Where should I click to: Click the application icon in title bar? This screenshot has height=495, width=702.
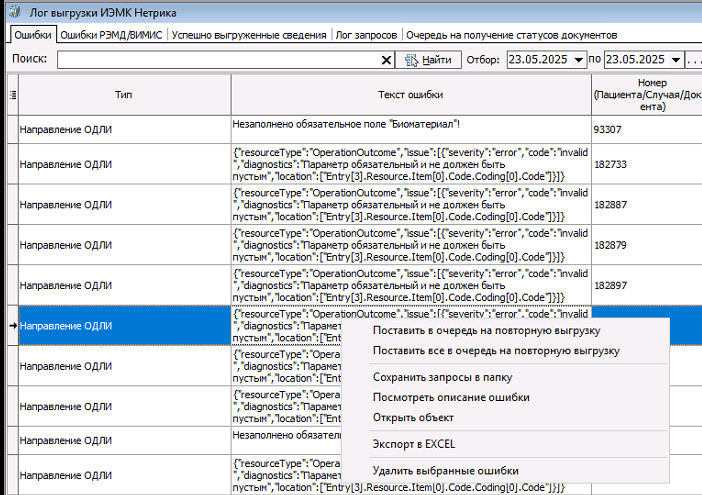(15, 12)
